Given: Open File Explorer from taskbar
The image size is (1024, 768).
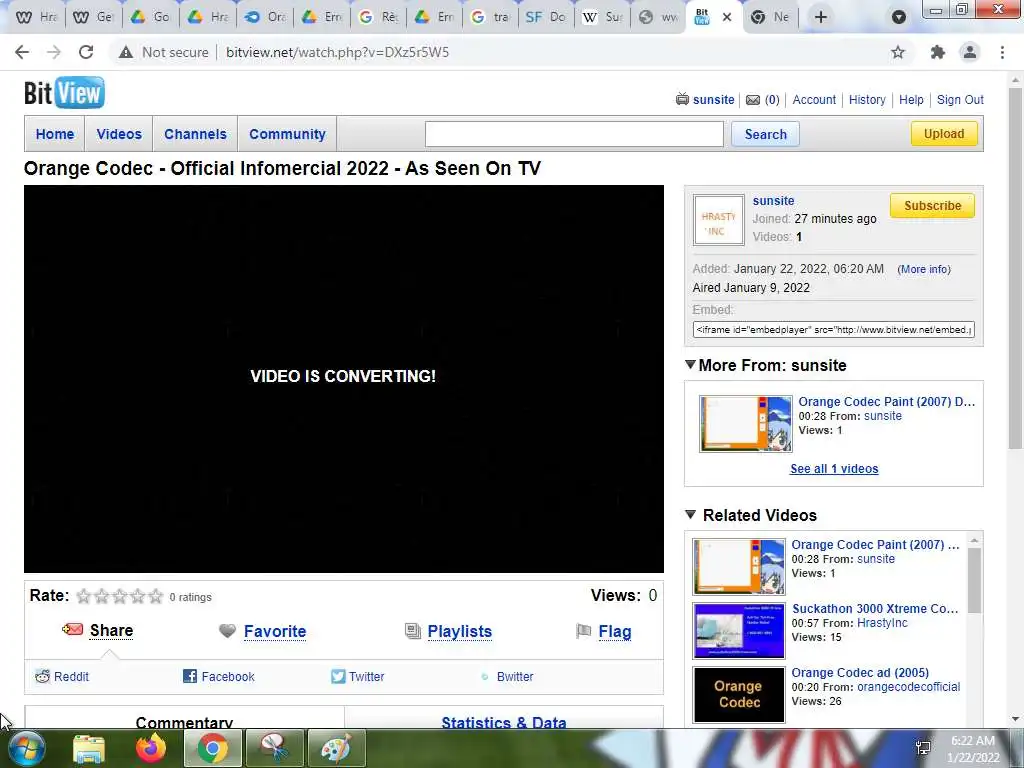Looking at the screenshot, I should pyautogui.click(x=89, y=749).
